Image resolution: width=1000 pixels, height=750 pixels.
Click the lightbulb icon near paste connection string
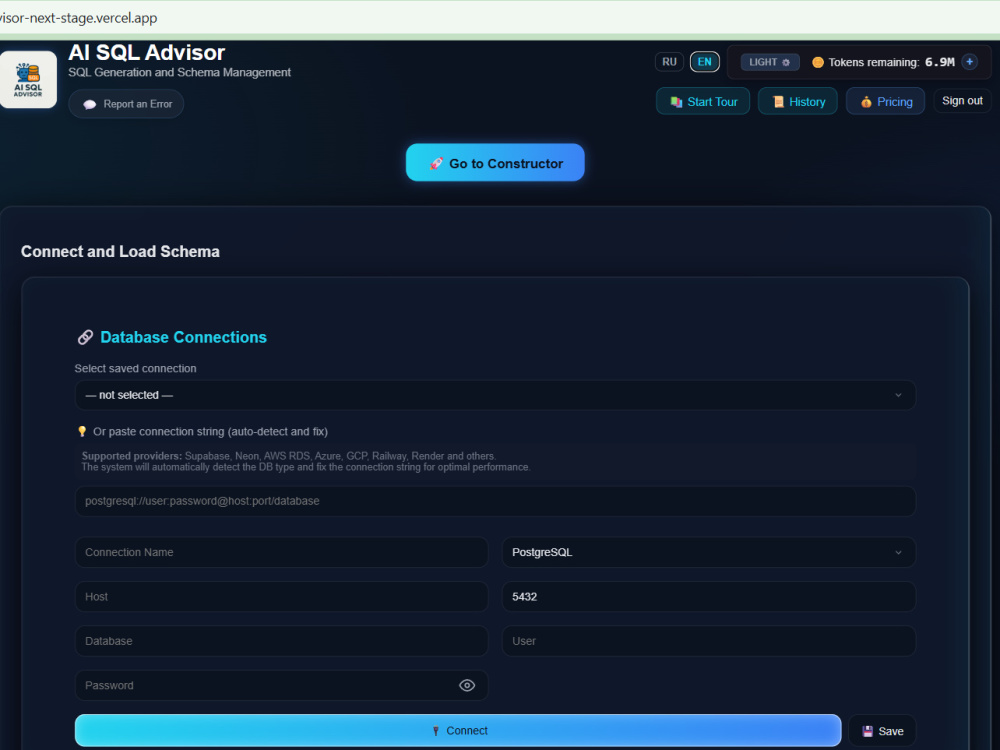tap(82, 432)
